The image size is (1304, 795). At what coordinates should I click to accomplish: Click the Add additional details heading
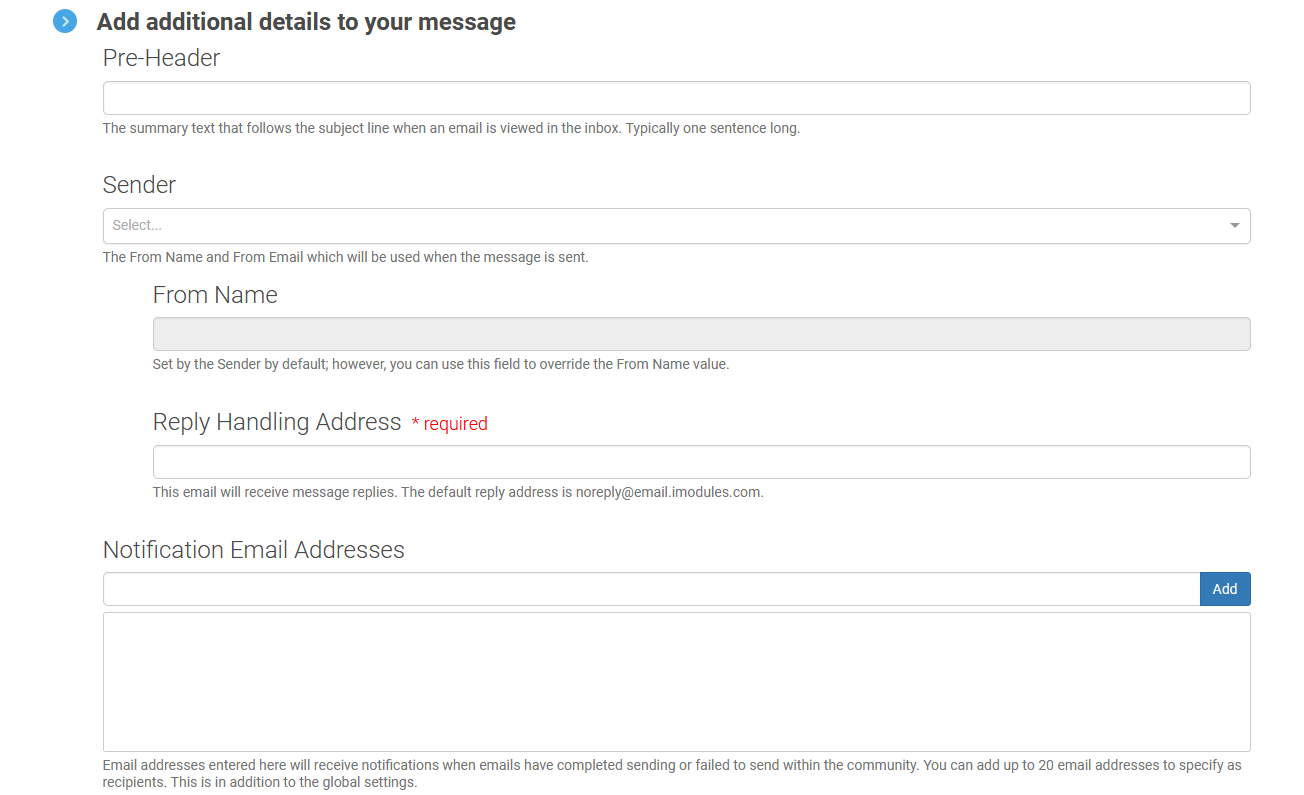[306, 21]
